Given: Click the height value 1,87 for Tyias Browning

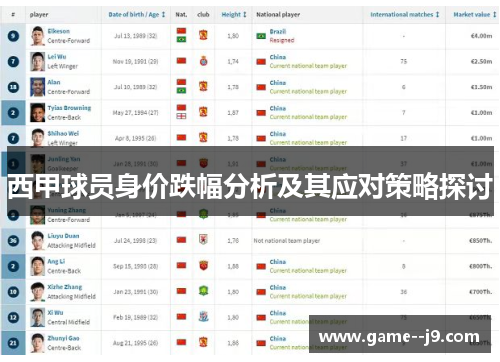Looking at the screenshot, I should (233, 113).
